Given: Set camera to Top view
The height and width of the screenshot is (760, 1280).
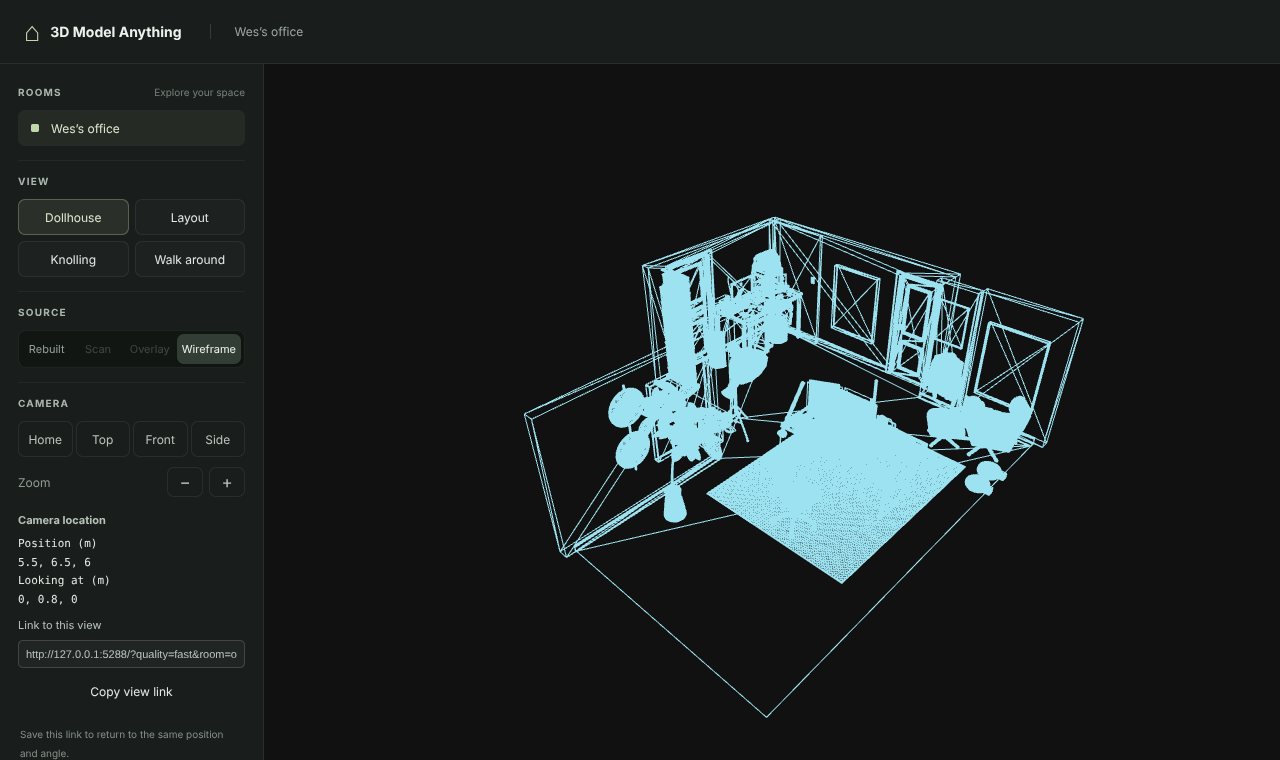Looking at the screenshot, I should (103, 439).
